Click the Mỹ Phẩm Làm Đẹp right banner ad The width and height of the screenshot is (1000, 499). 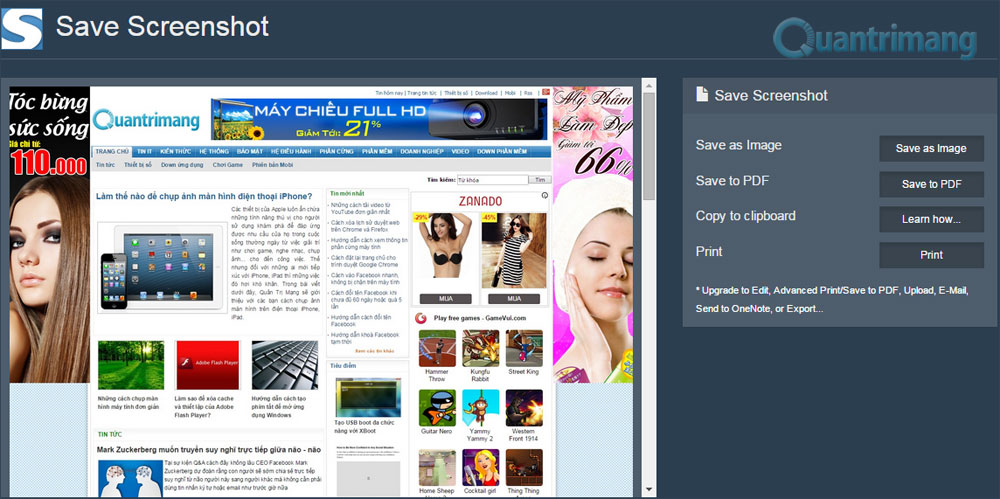[592, 234]
